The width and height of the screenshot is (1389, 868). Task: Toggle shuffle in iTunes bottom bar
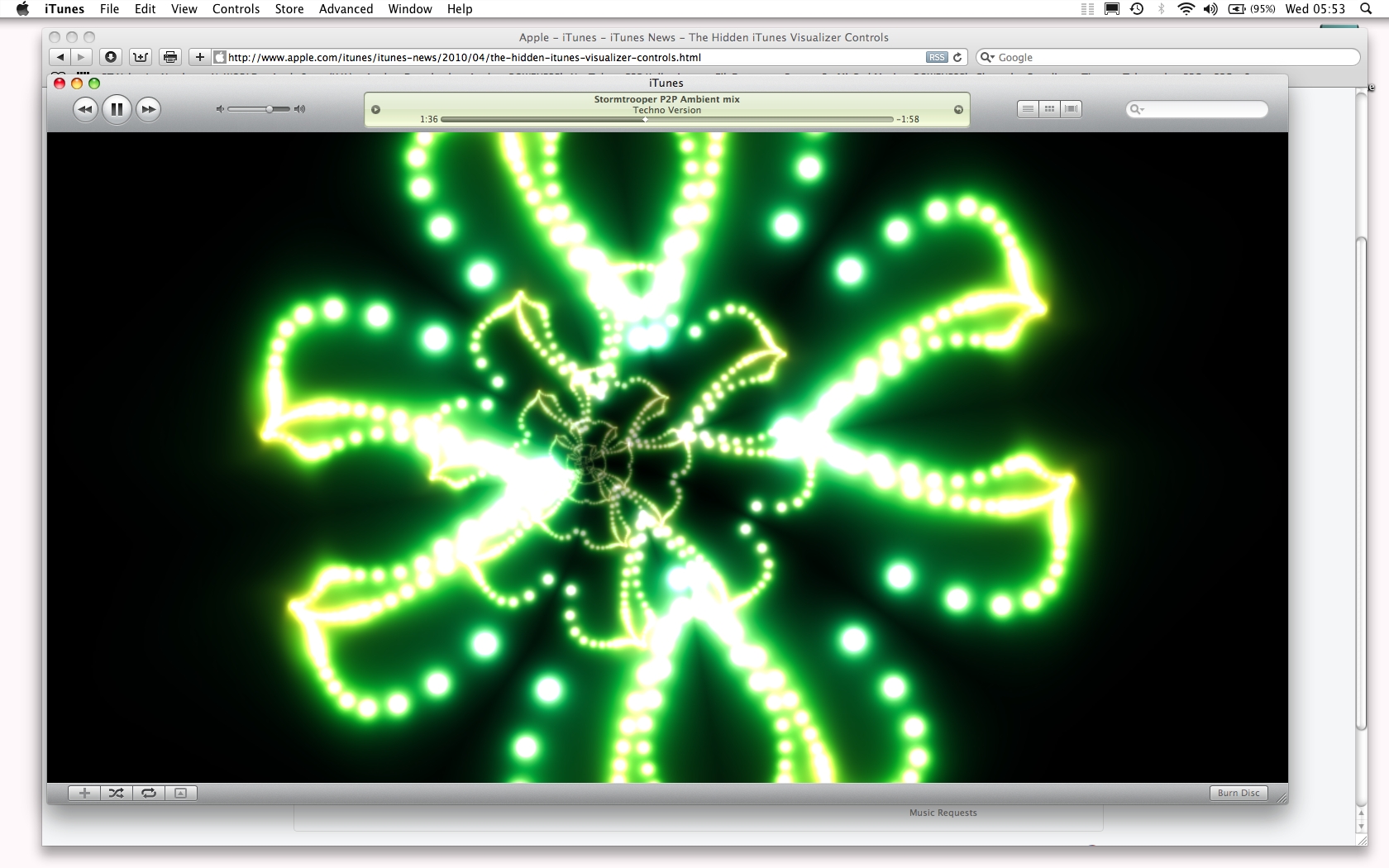click(116, 793)
